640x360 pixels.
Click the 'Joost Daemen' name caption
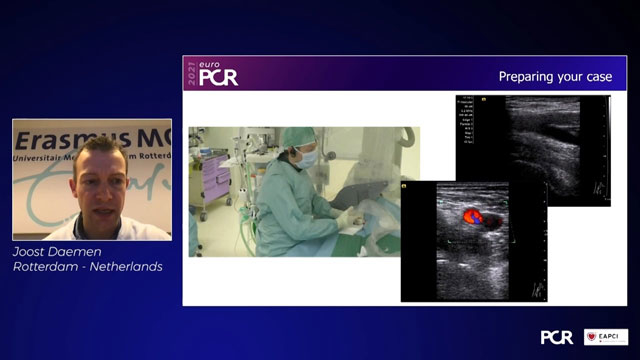click(x=57, y=251)
